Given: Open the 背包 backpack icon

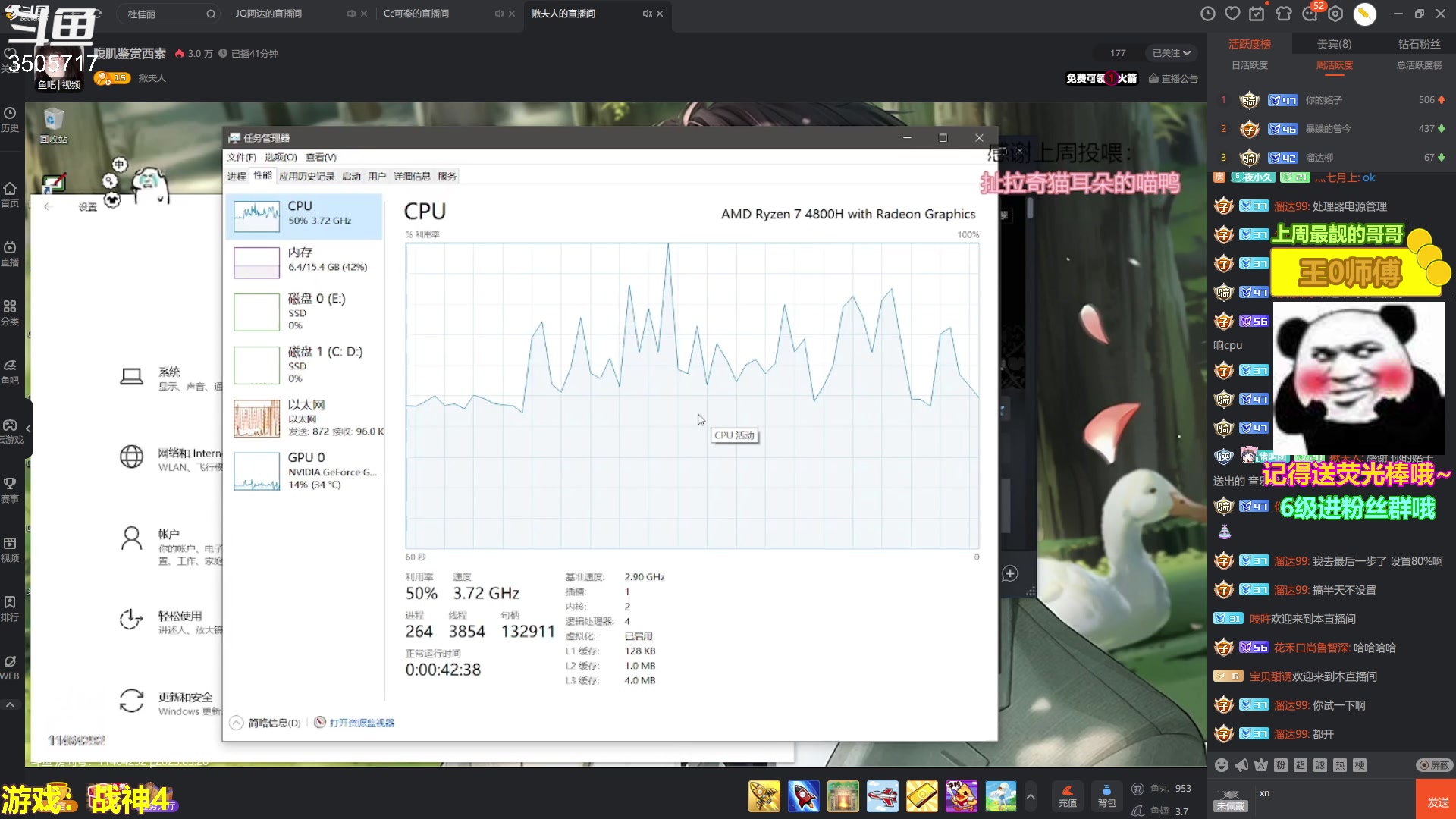Looking at the screenshot, I should coord(1106,795).
